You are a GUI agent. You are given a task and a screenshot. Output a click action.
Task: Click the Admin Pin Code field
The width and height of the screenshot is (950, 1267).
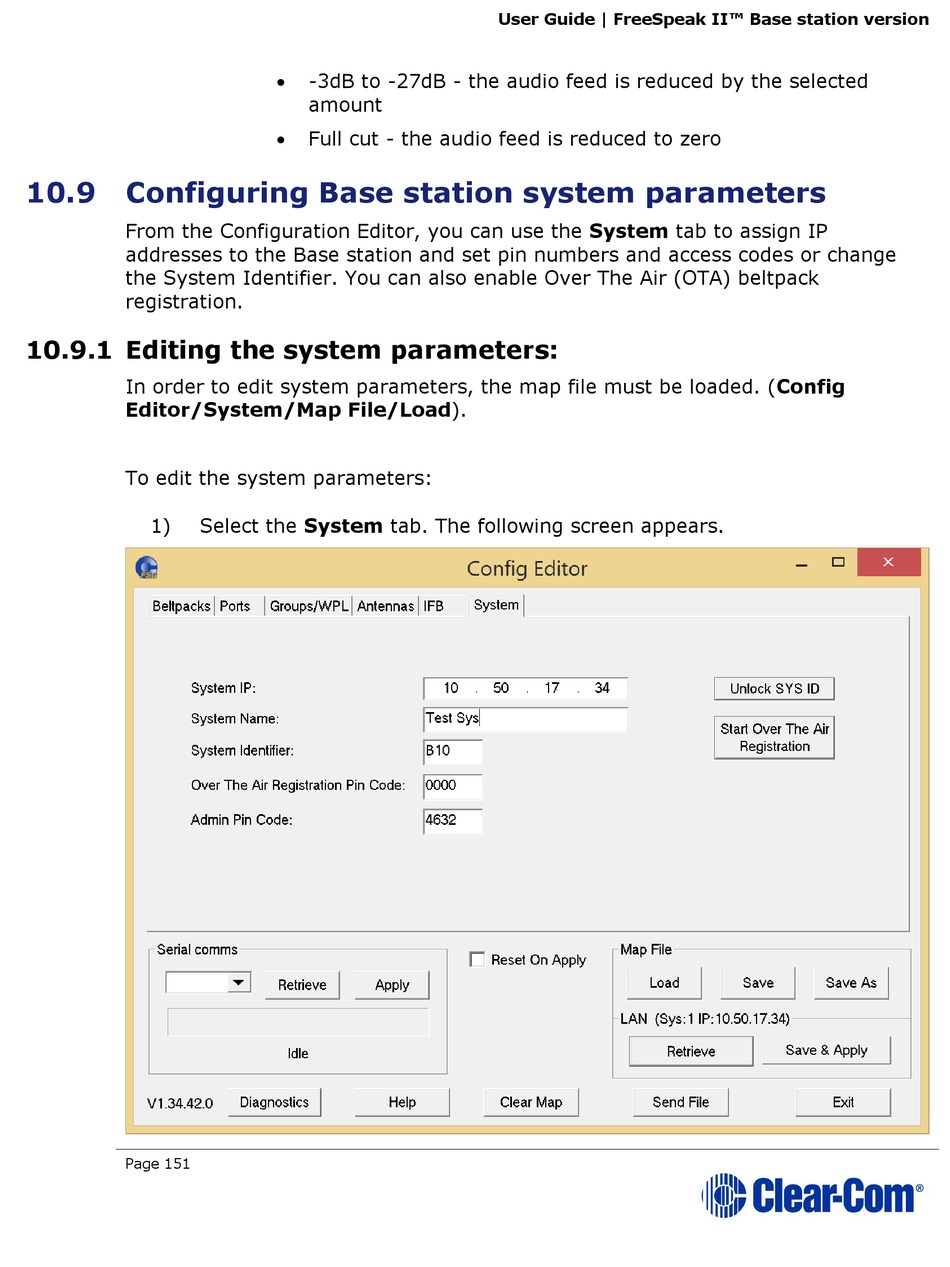coord(453,820)
